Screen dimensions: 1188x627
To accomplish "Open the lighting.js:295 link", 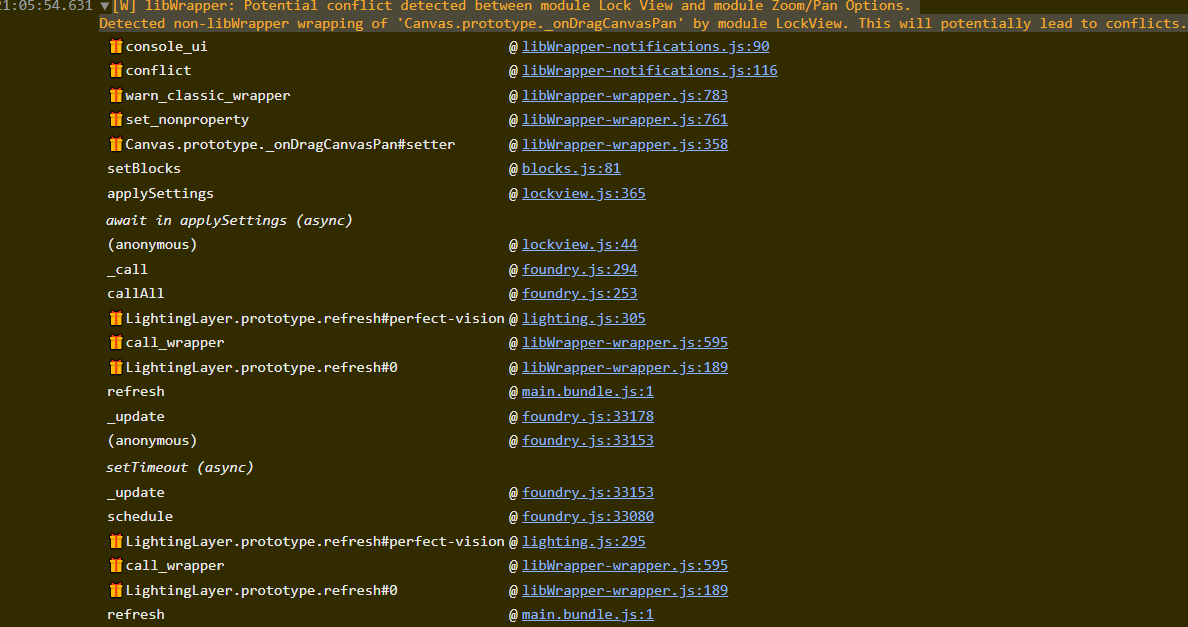I will click(x=583, y=541).
